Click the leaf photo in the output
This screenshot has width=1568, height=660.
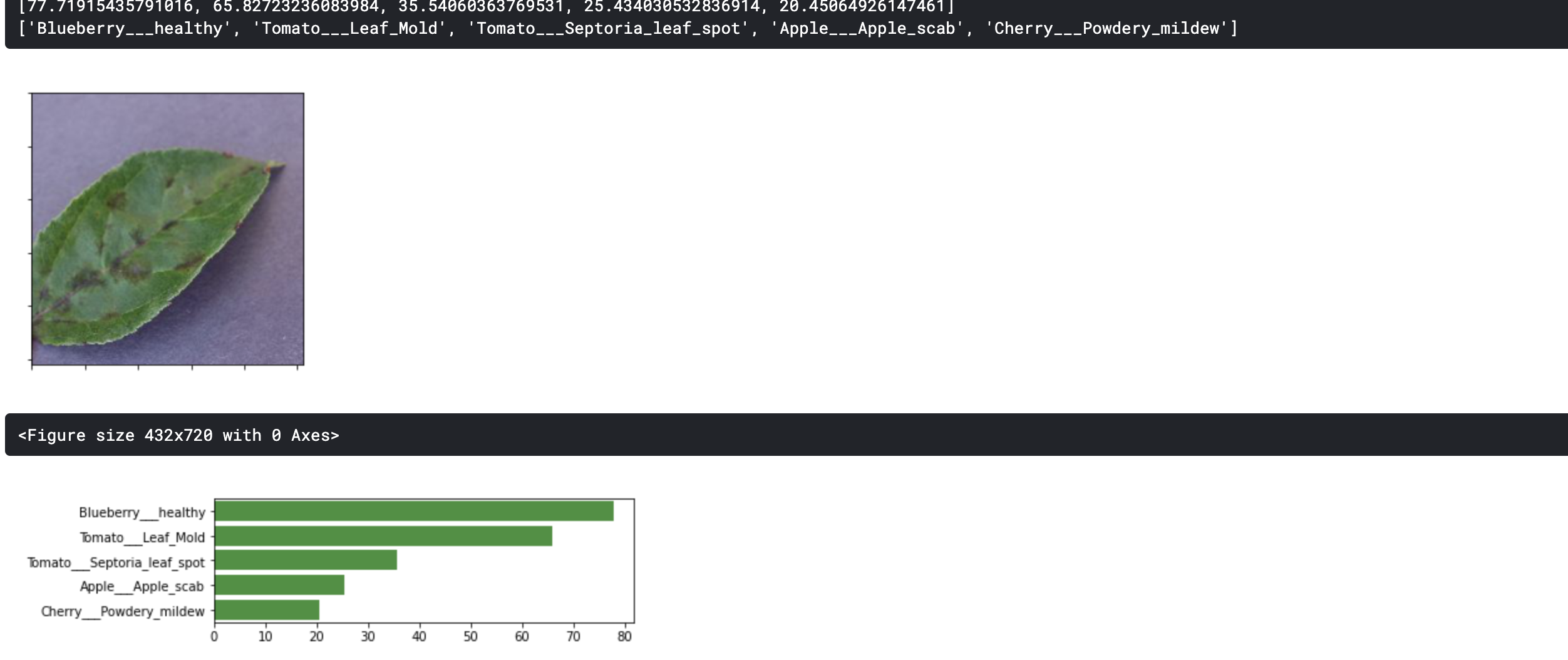tap(168, 229)
